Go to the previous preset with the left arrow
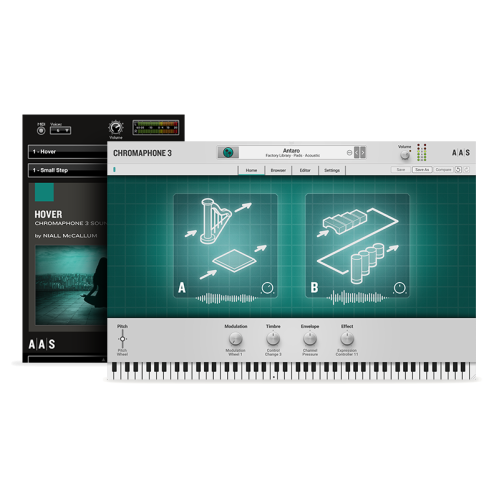The image size is (499, 500). tap(356, 153)
